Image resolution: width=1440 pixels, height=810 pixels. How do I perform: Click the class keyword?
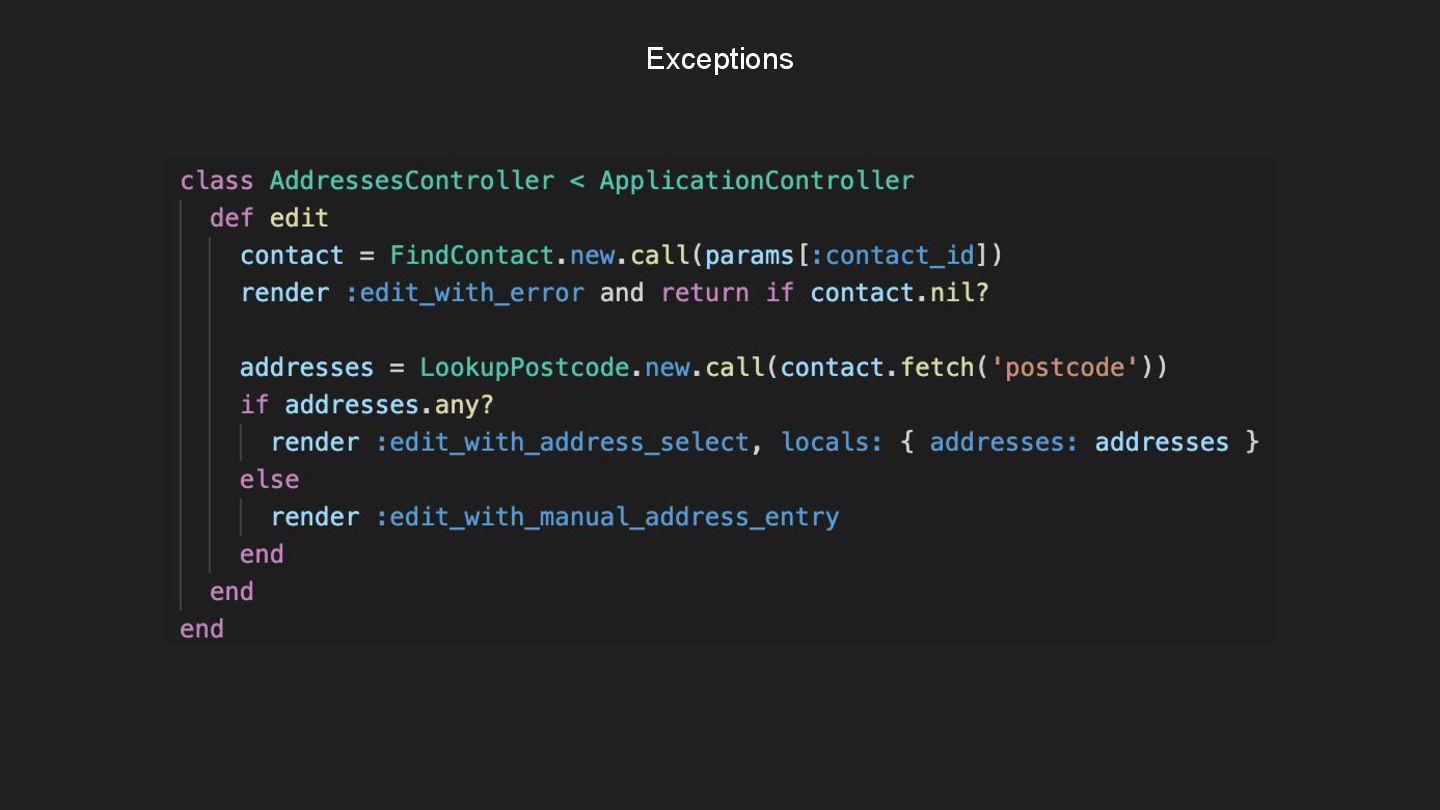pyautogui.click(x=217, y=181)
